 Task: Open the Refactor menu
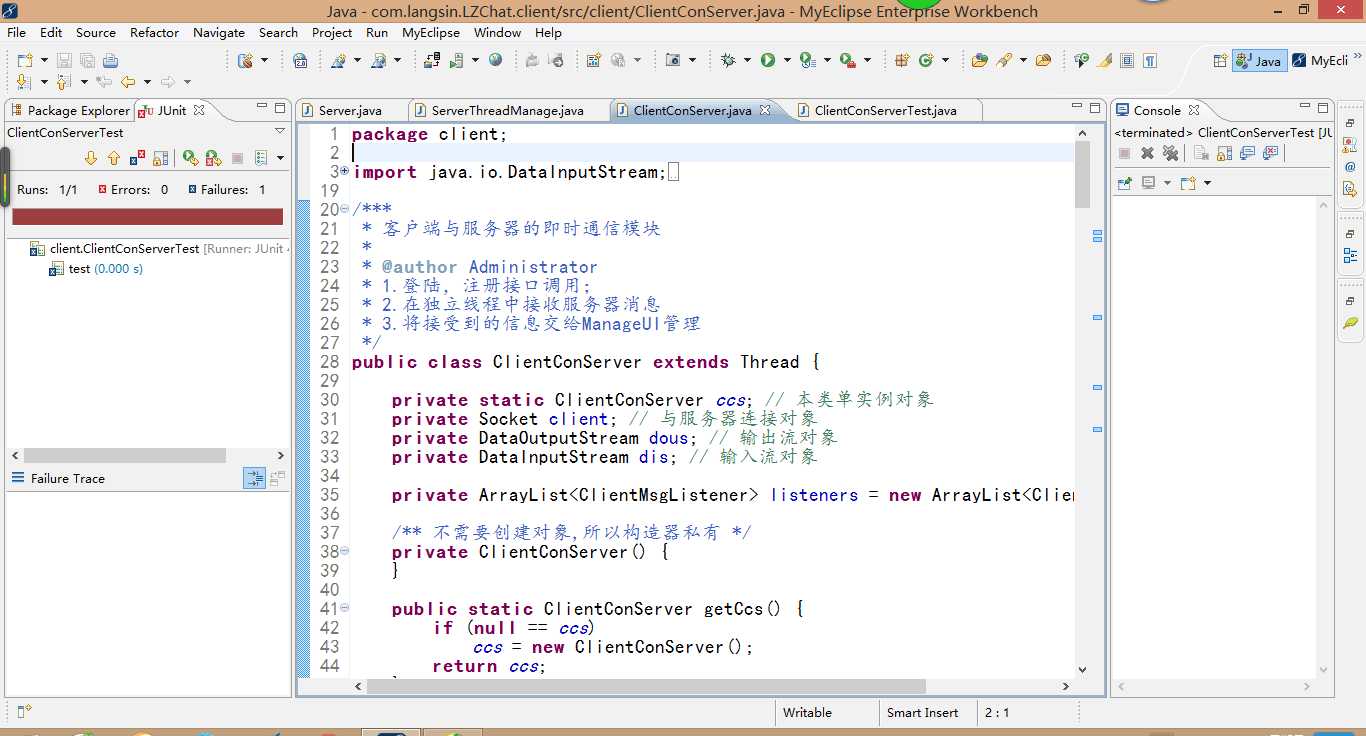pyautogui.click(x=154, y=32)
